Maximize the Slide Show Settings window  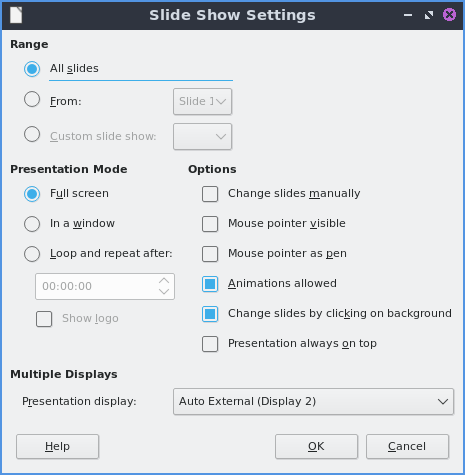pos(429,15)
